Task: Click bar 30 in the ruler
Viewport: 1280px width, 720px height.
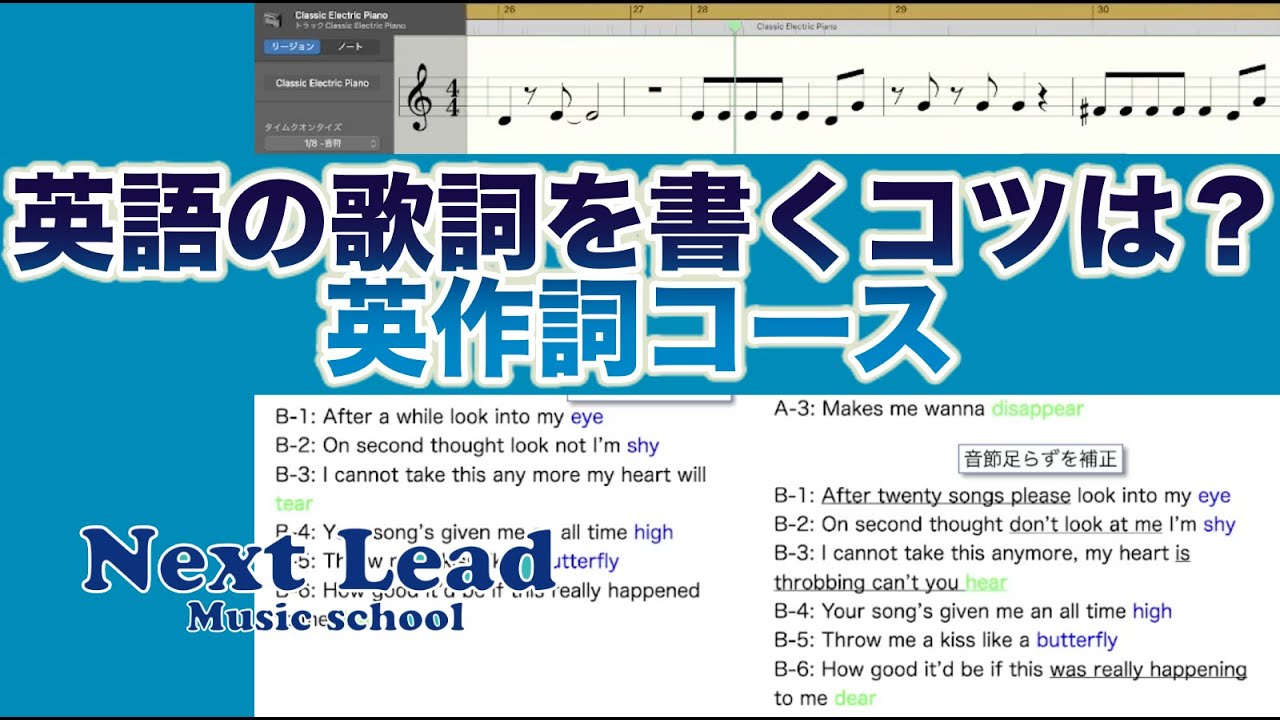Action: coord(1103,10)
